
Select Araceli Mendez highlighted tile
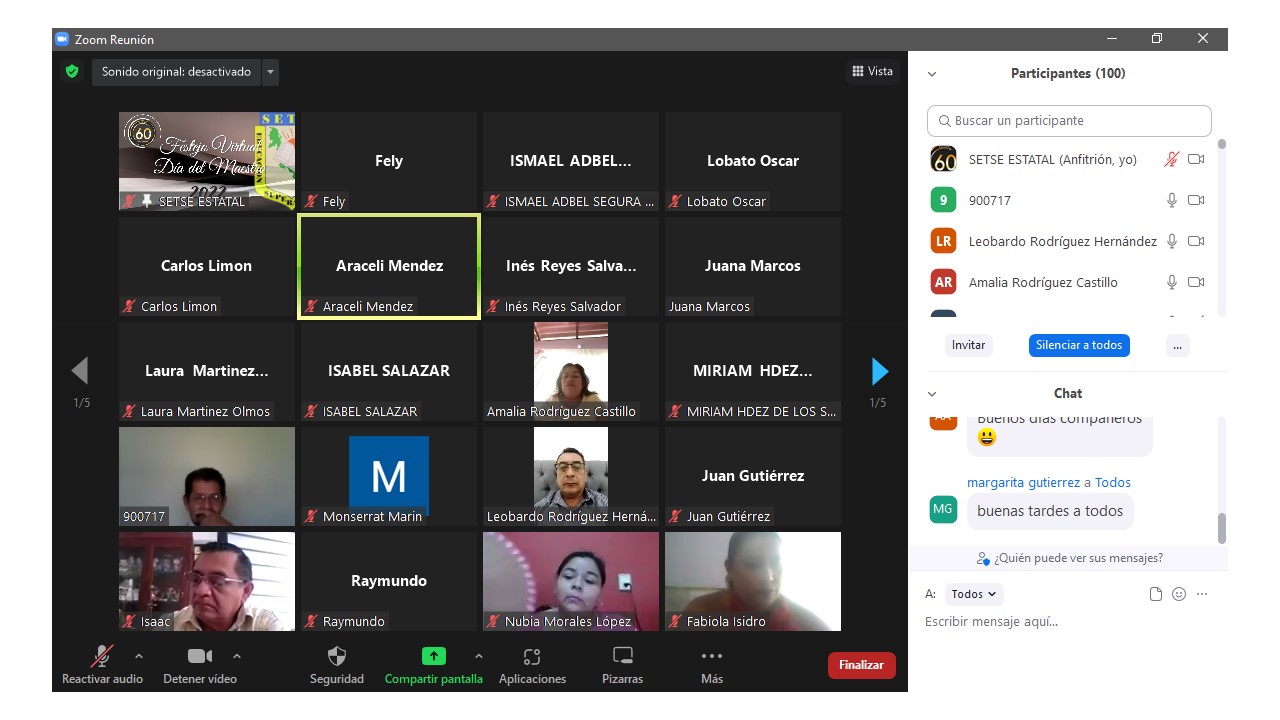[x=389, y=266]
